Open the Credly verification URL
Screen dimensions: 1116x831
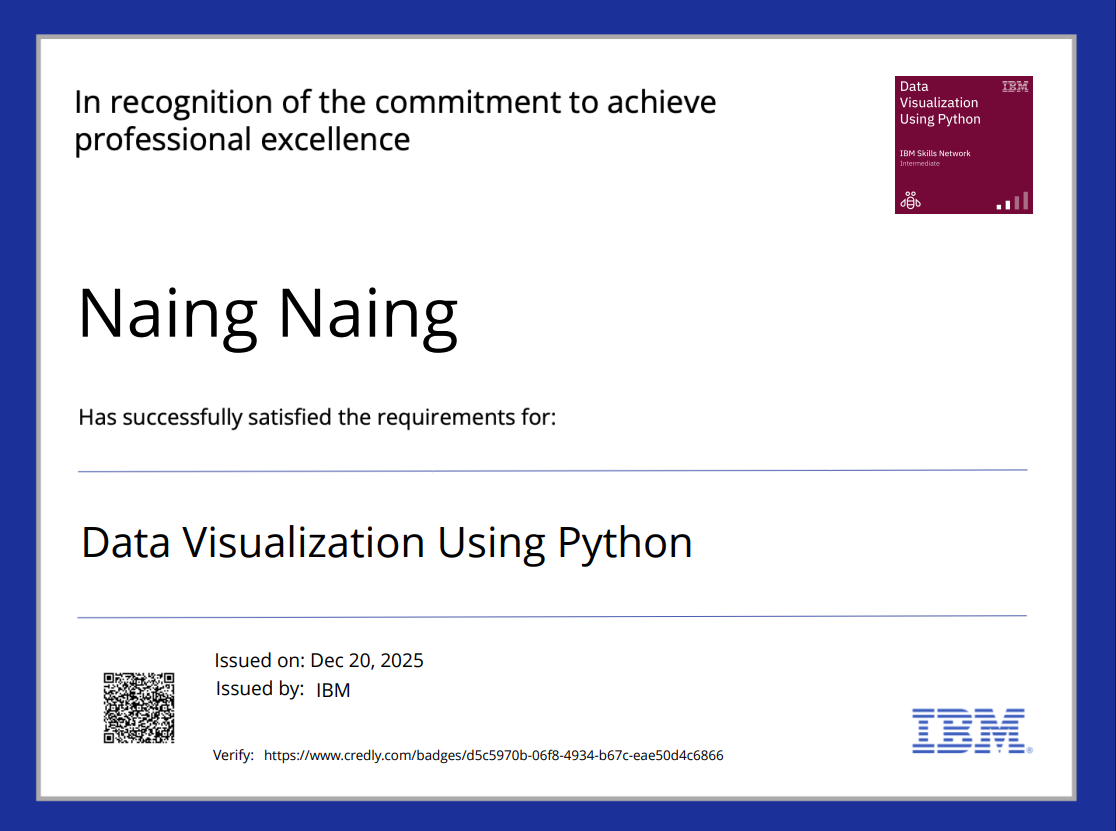(493, 755)
